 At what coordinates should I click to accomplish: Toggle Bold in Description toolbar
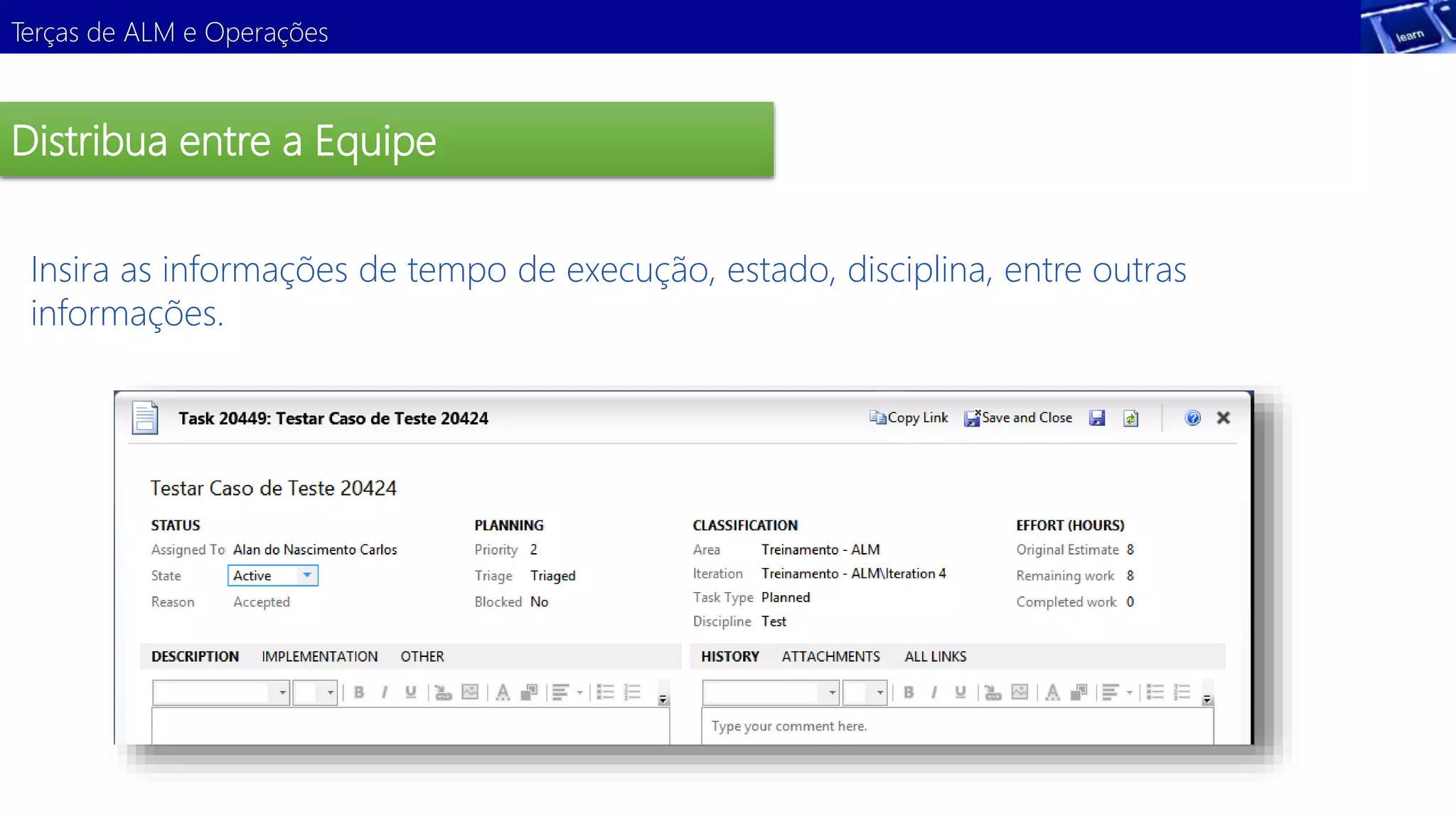point(359,692)
